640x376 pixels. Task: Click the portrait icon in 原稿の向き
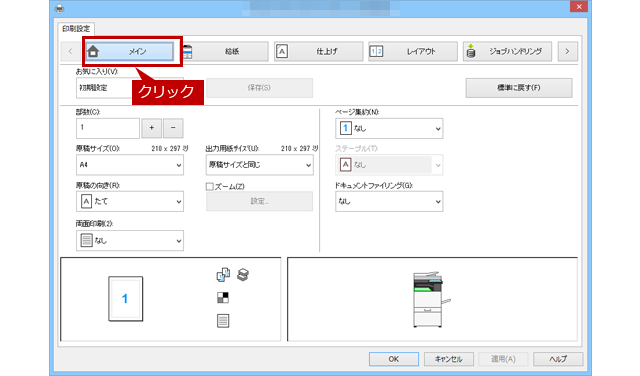click(86, 202)
